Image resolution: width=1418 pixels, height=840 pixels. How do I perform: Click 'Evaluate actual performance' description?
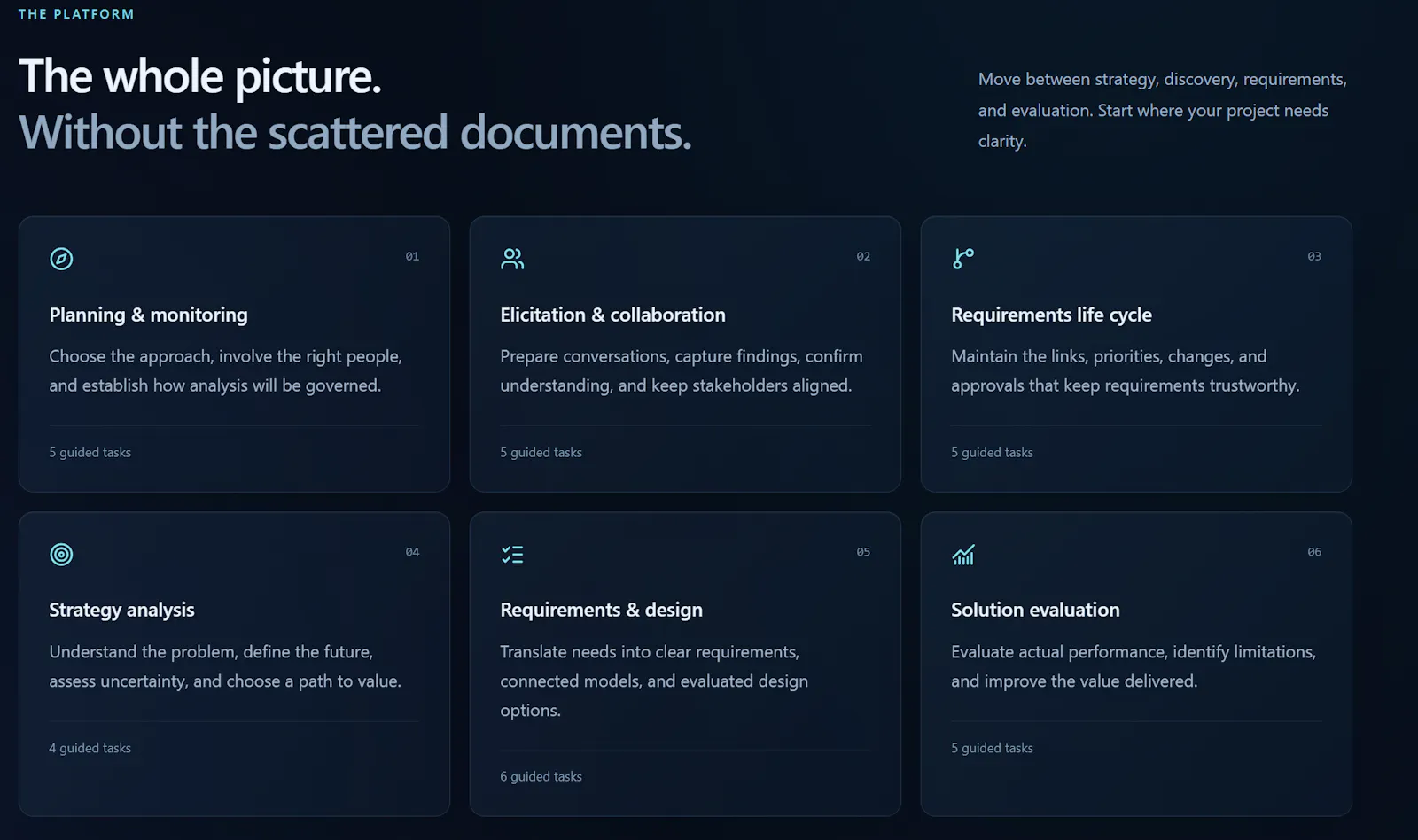point(1134,666)
